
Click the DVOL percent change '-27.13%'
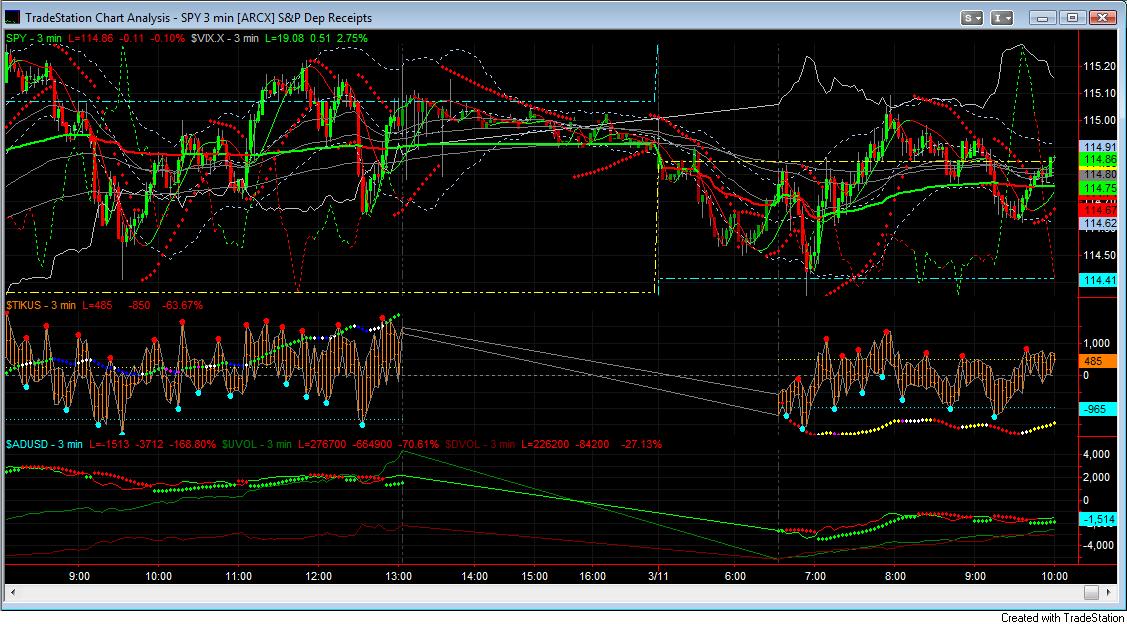[641, 445]
